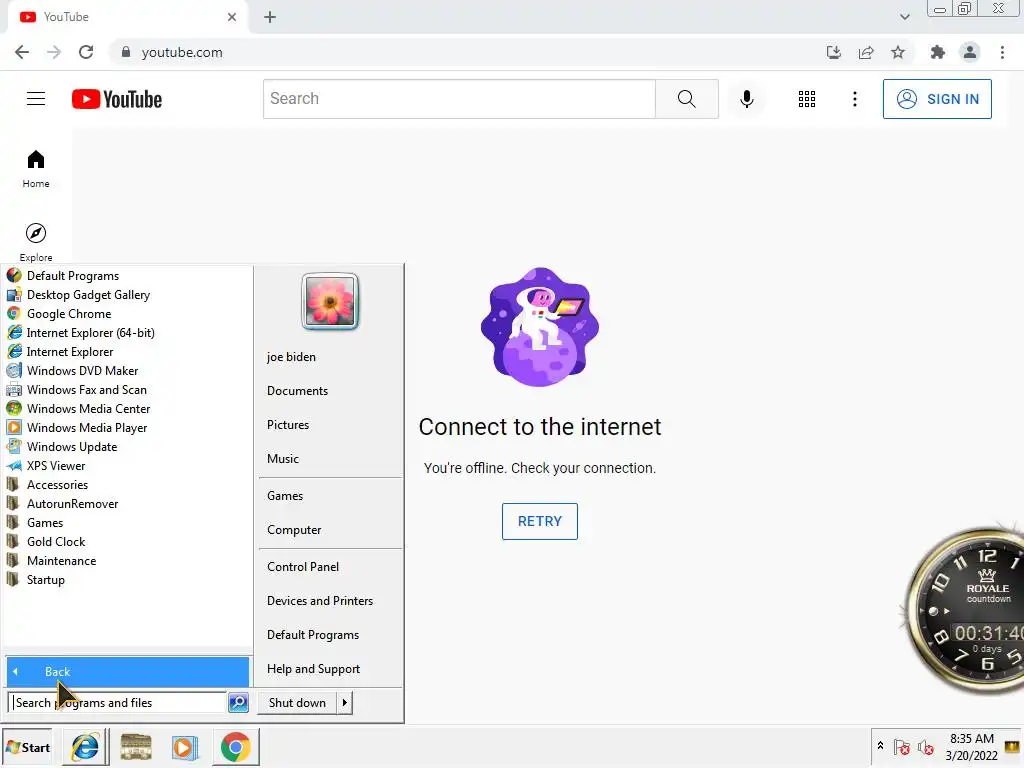Open Windows Media Center
Viewport: 1024px width, 768px height.
click(x=88, y=408)
